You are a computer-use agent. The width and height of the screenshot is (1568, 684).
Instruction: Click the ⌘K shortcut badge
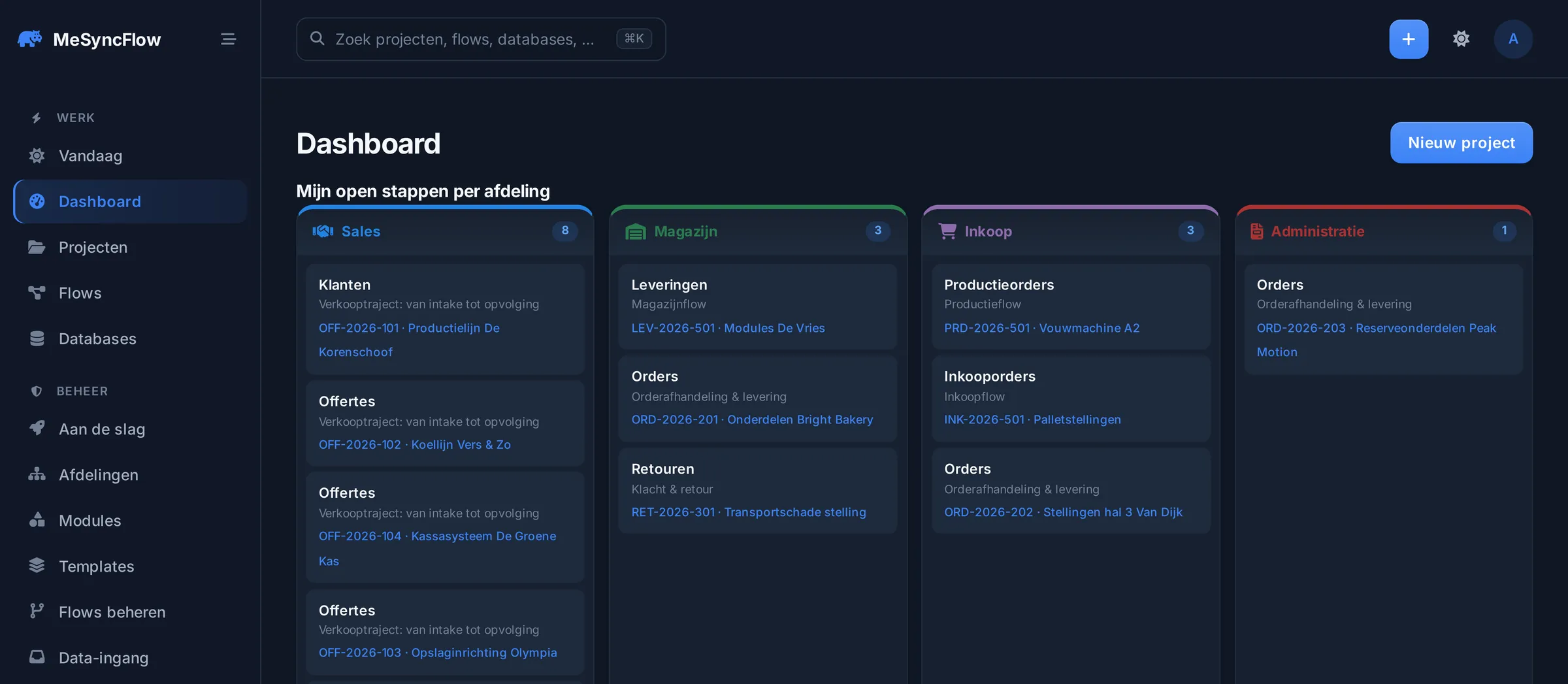coord(634,39)
